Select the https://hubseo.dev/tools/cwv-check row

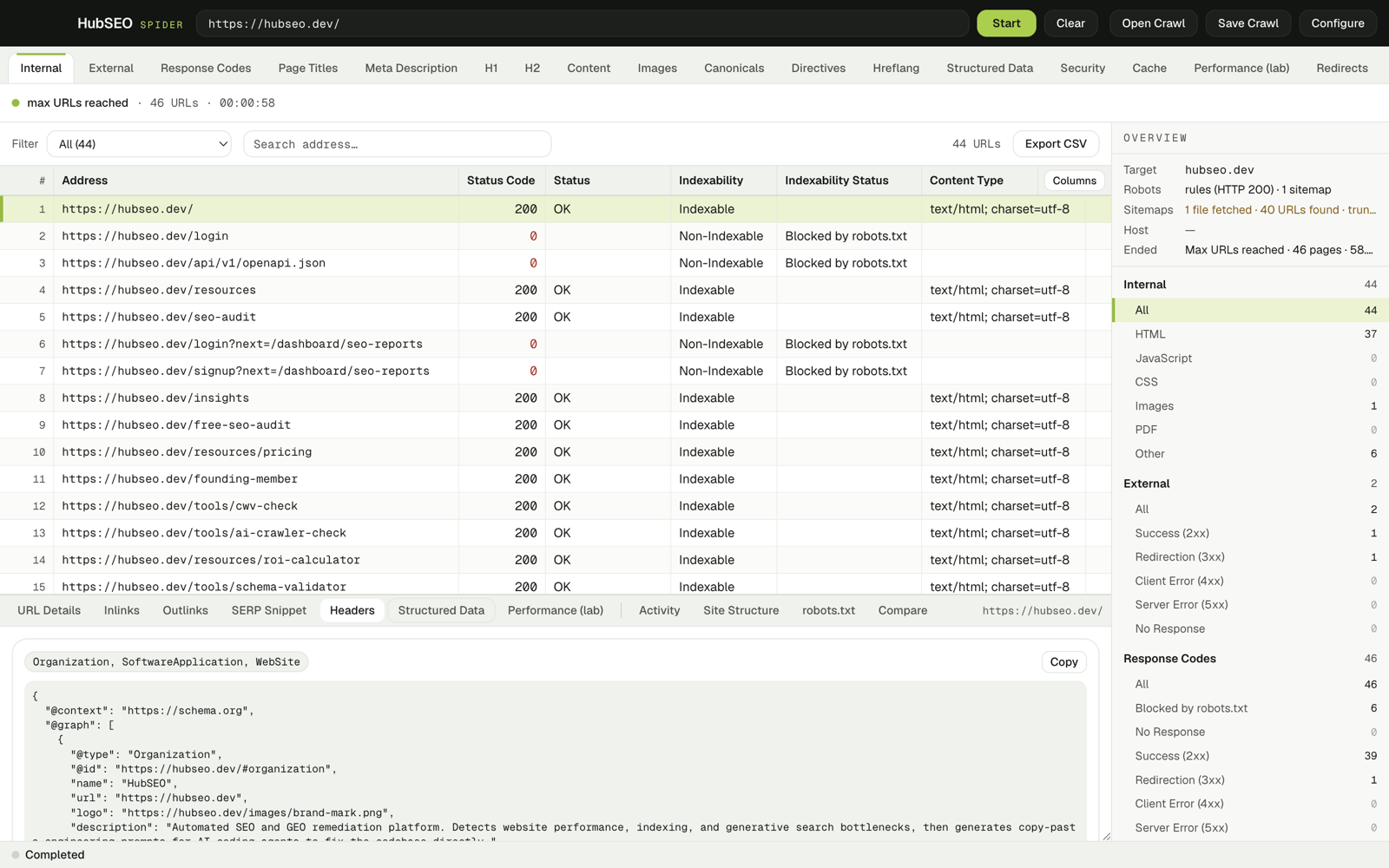(x=556, y=506)
